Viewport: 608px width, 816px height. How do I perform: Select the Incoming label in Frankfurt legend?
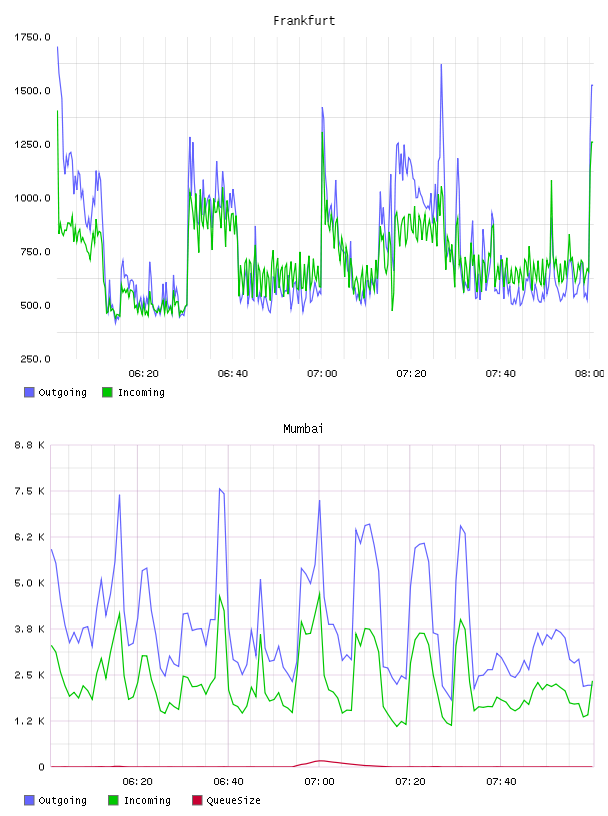[x=141, y=393]
